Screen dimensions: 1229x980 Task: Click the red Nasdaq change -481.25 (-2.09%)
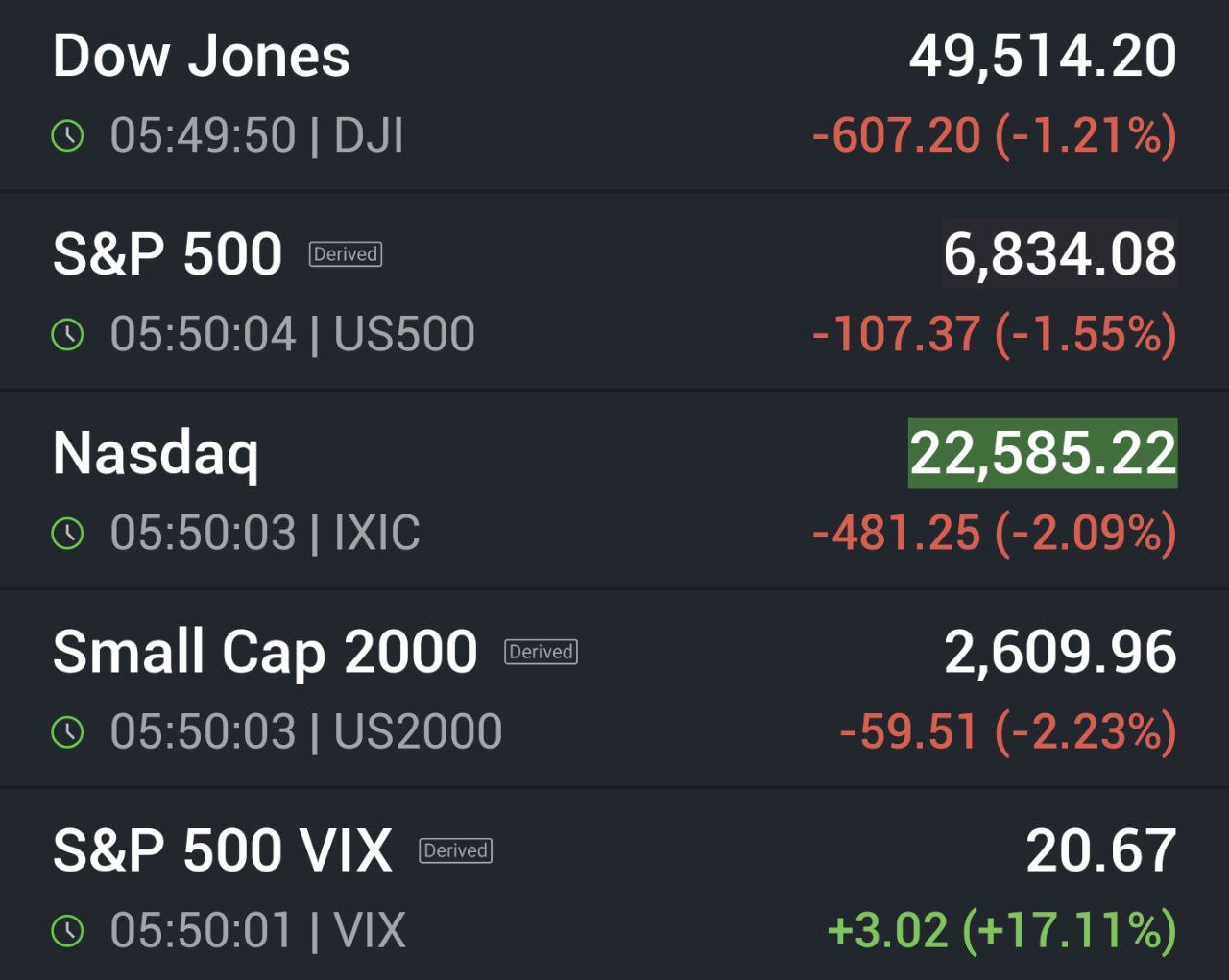(x=994, y=532)
